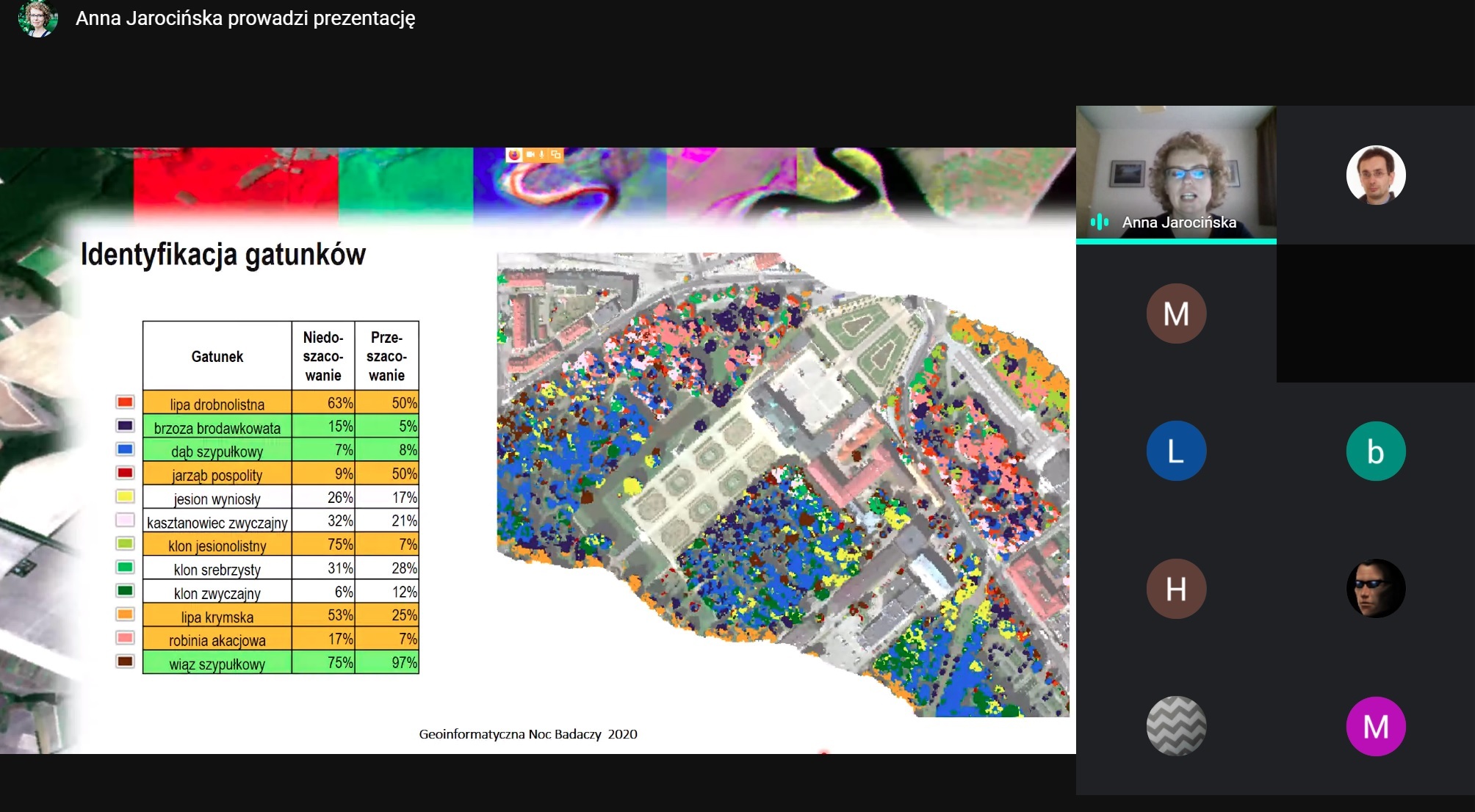Click the presenter avatar next to presentation title
The height and width of the screenshot is (812, 1475).
(37, 18)
